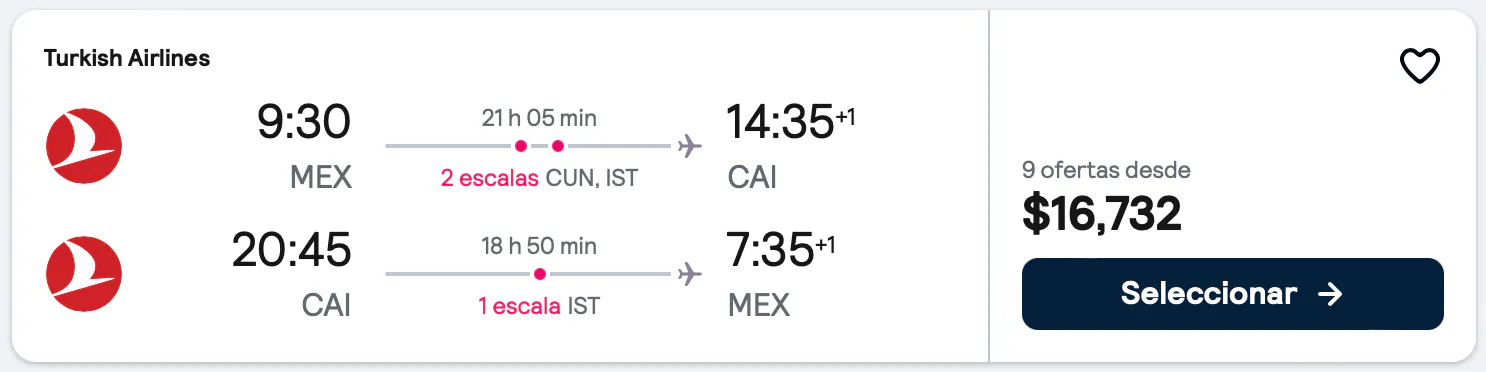Click the 20:45 return departure time
This screenshot has width=1486, height=372.
[292, 250]
